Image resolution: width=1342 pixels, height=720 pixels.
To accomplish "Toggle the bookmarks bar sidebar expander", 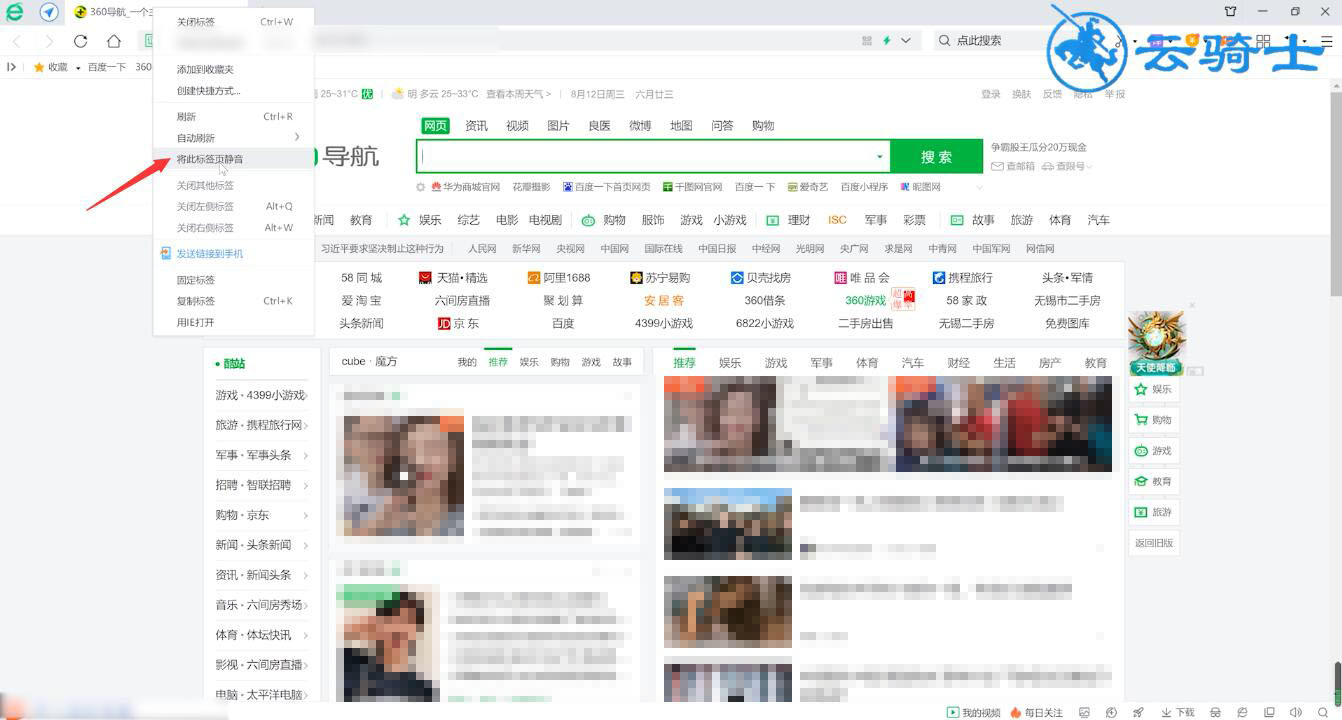I will [11, 67].
